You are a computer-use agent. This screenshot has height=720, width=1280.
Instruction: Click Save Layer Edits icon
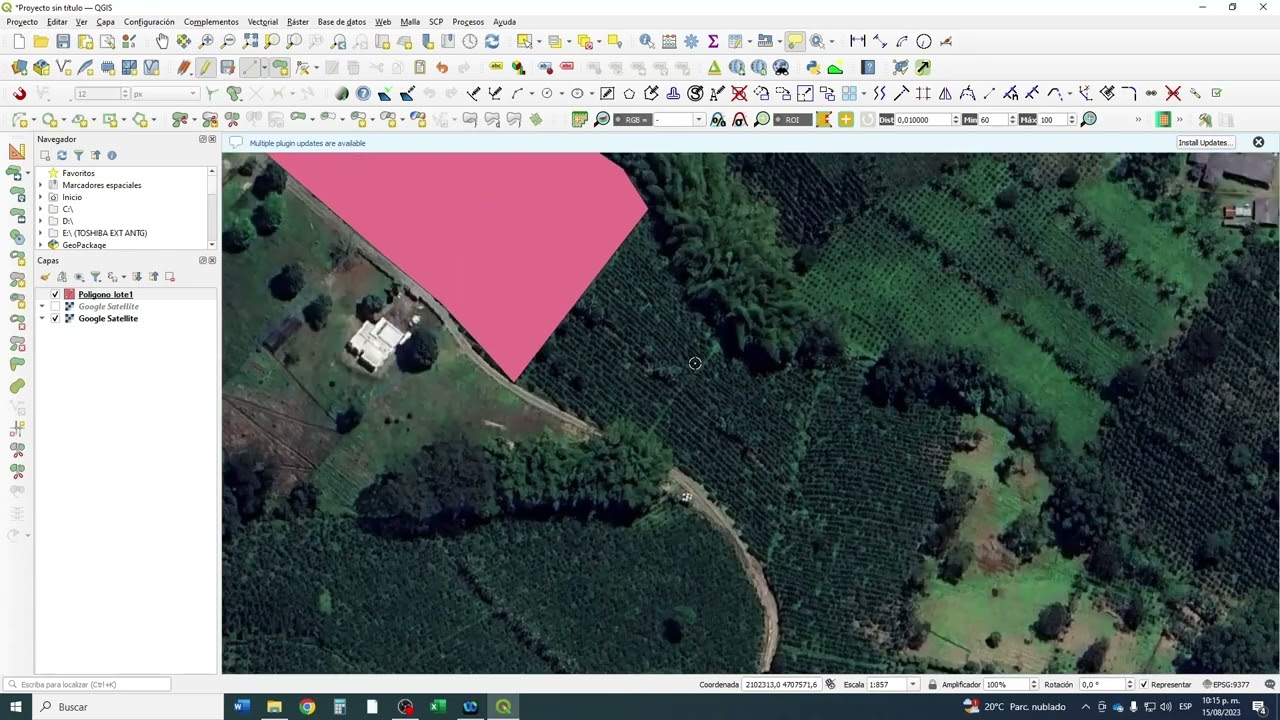[x=228, y=67]
